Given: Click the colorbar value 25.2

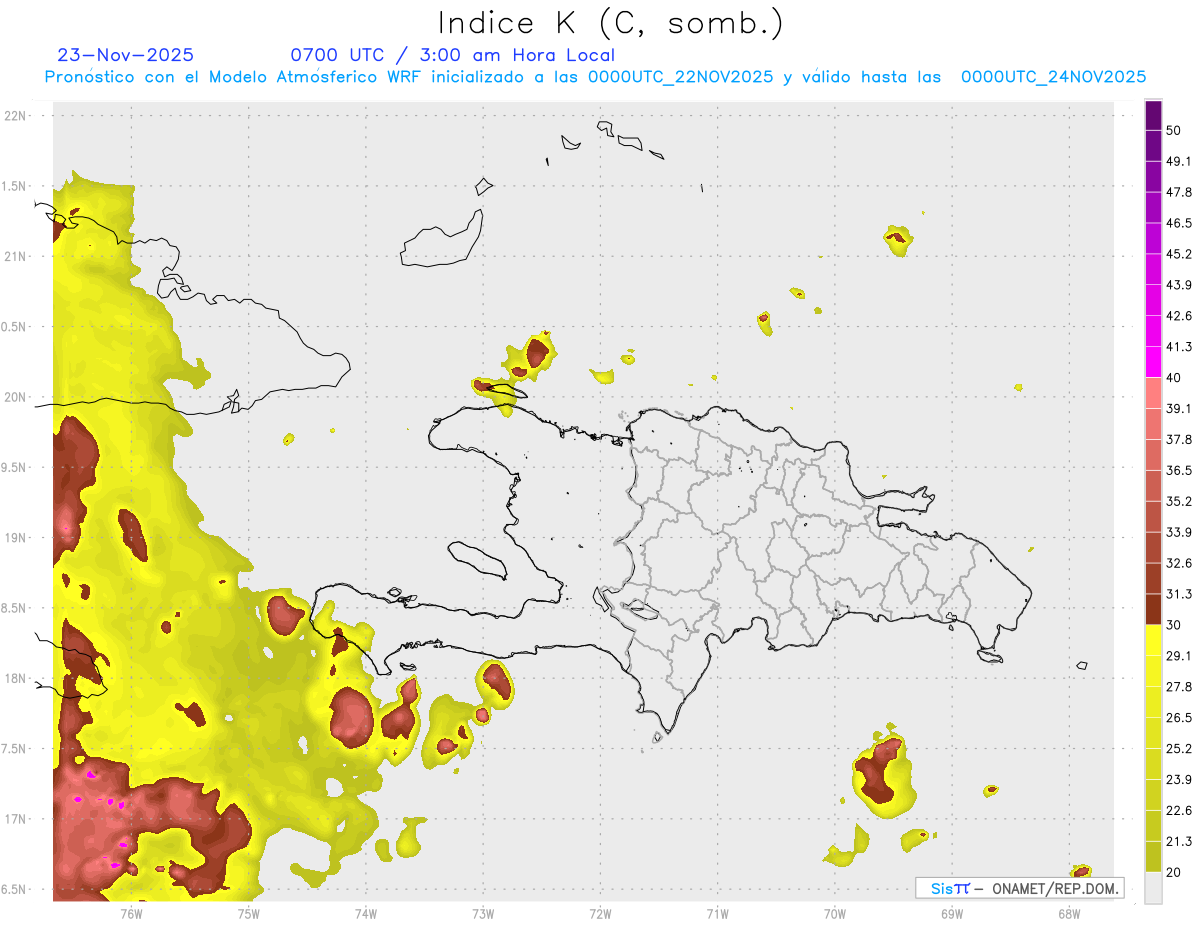Looking at the screenshot, I should pos(1179,748).
